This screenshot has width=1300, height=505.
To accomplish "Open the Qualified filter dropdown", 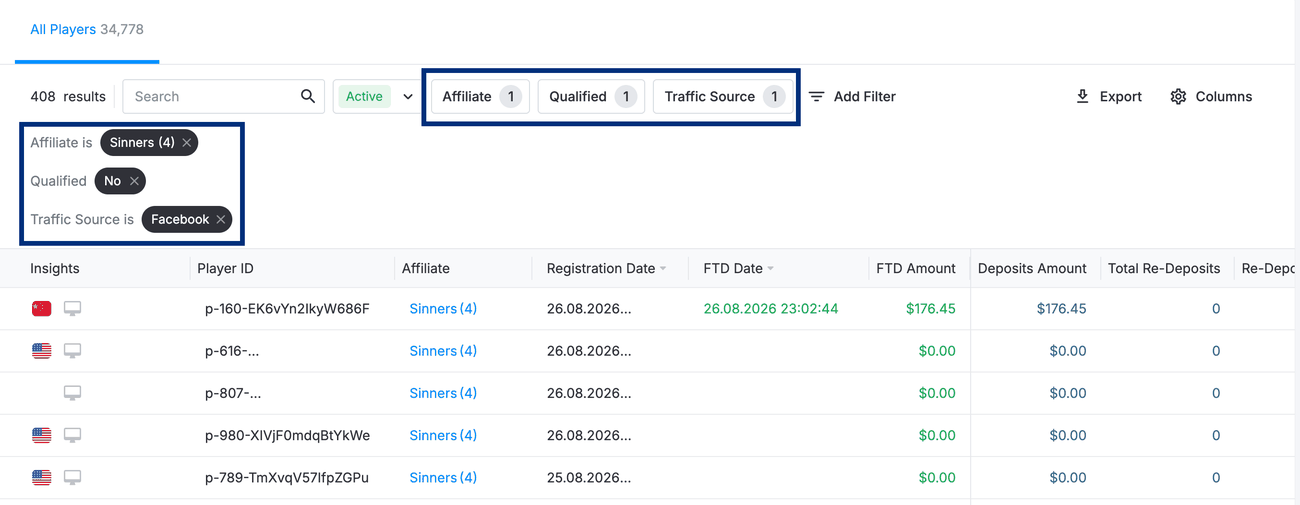I will (591, 96).
